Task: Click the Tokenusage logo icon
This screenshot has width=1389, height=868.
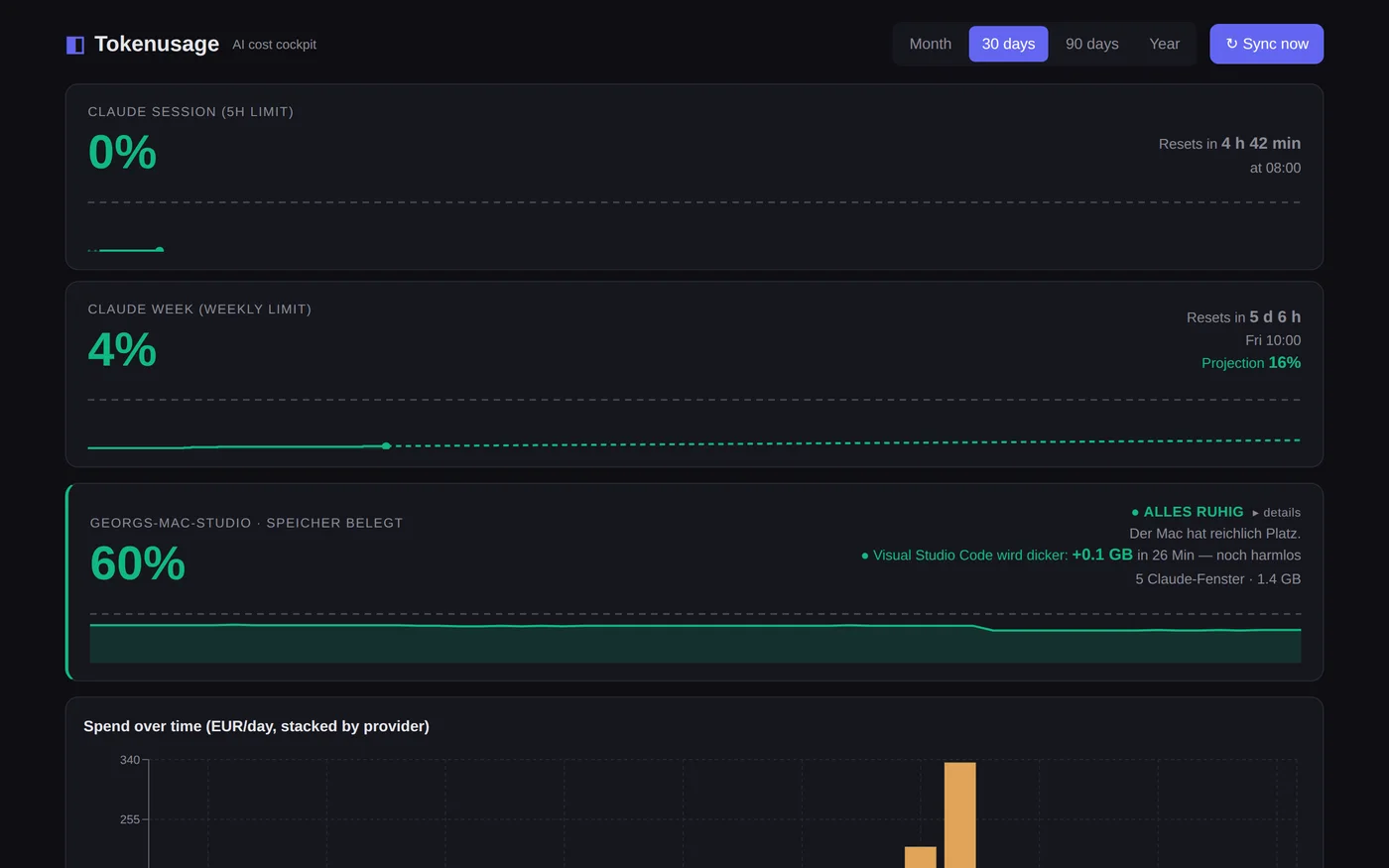Action: coord(75,45)
